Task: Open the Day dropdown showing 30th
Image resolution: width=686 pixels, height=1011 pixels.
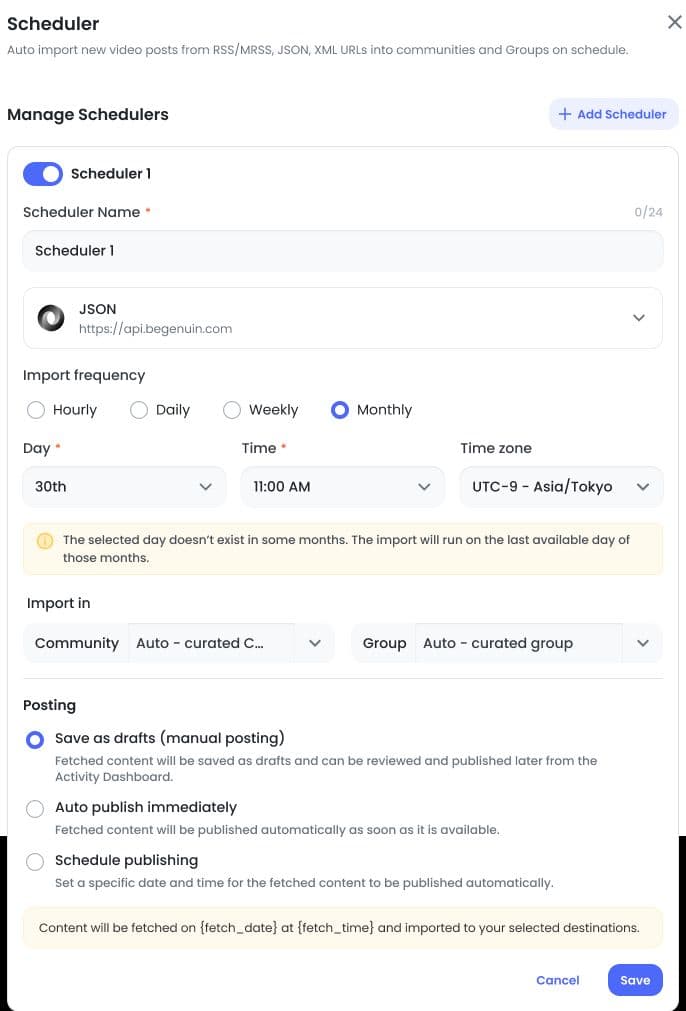Action: [x=124, y=487]
